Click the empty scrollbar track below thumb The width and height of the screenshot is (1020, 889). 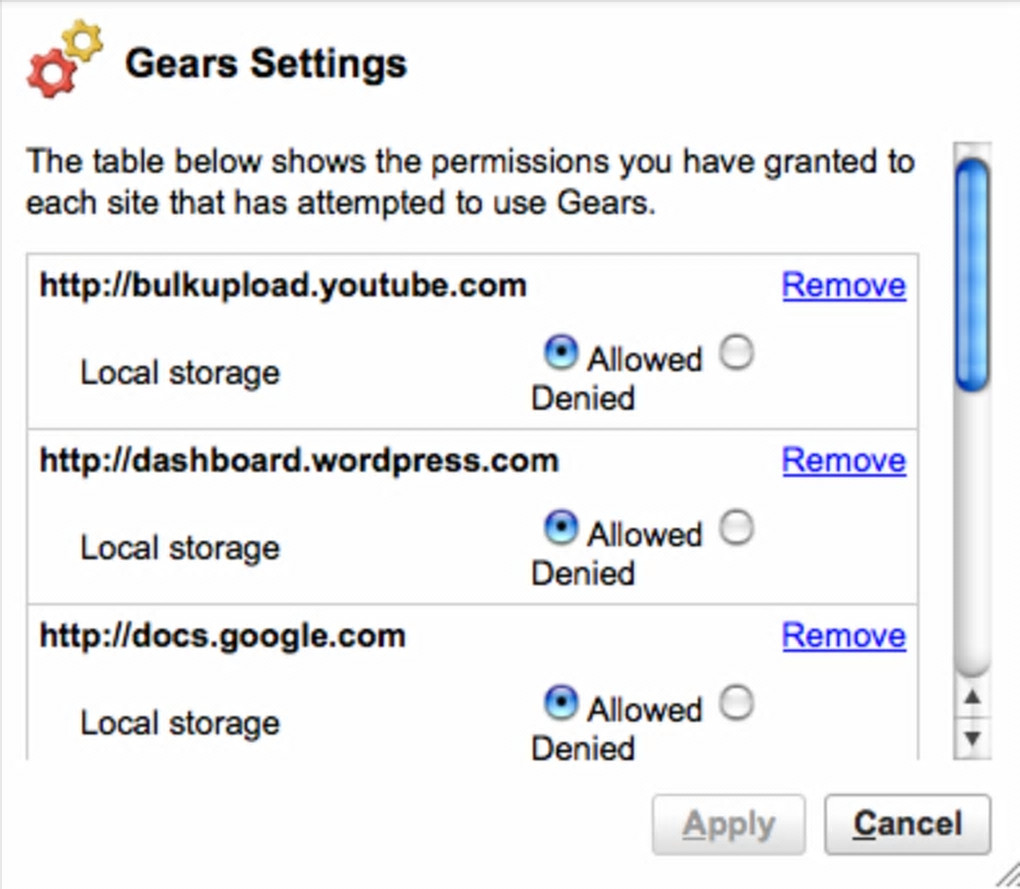[972, 530]
